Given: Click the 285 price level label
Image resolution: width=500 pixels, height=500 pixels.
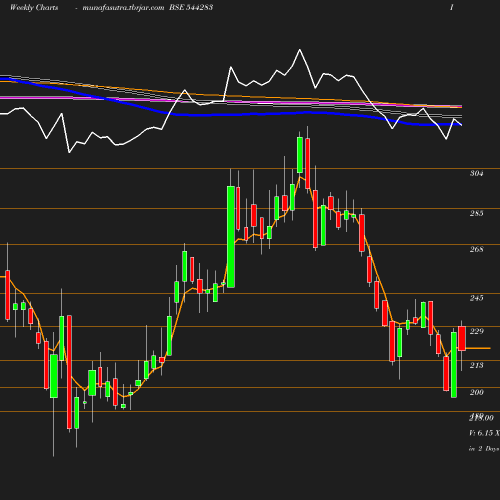Looking at the screenshot, I should click(476, 213).
